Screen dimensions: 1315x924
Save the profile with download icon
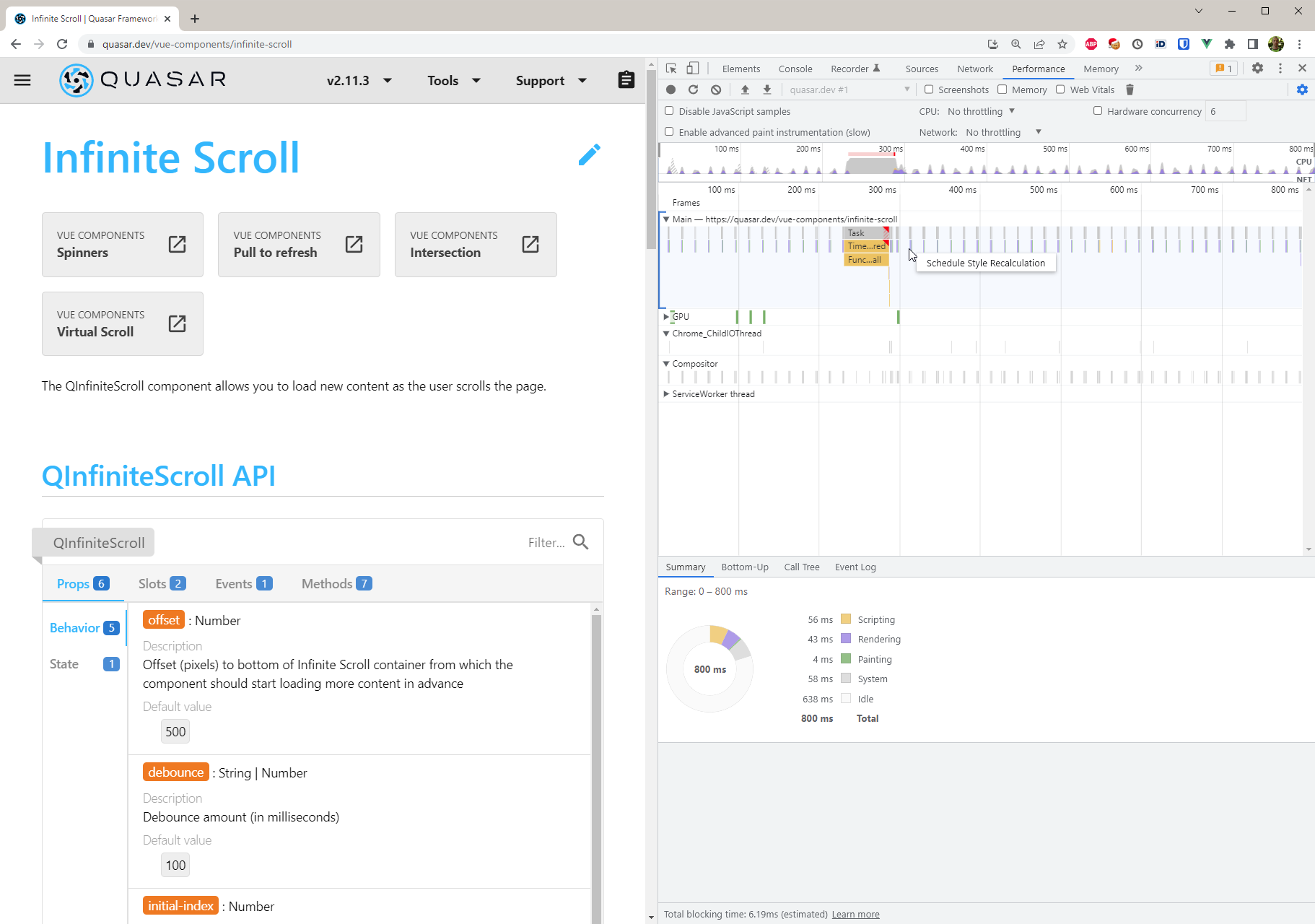click(766, 90)
